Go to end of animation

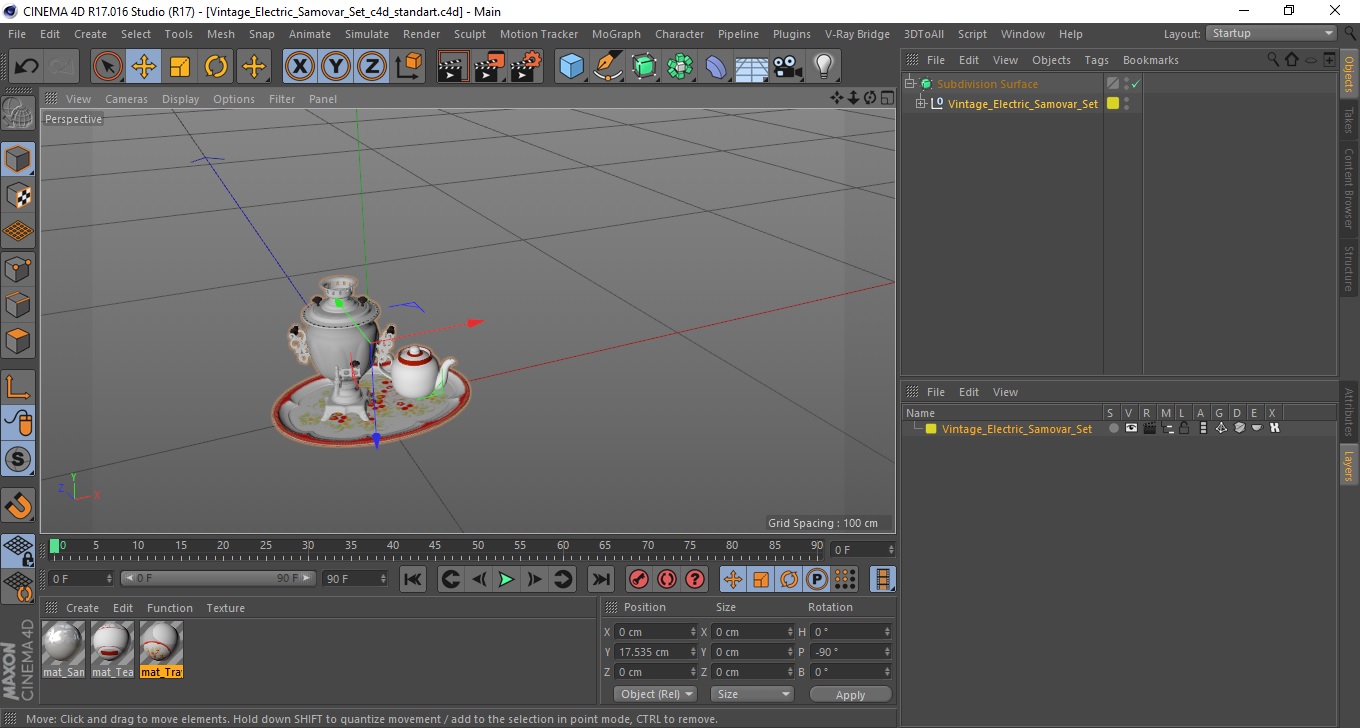(600, 579)
